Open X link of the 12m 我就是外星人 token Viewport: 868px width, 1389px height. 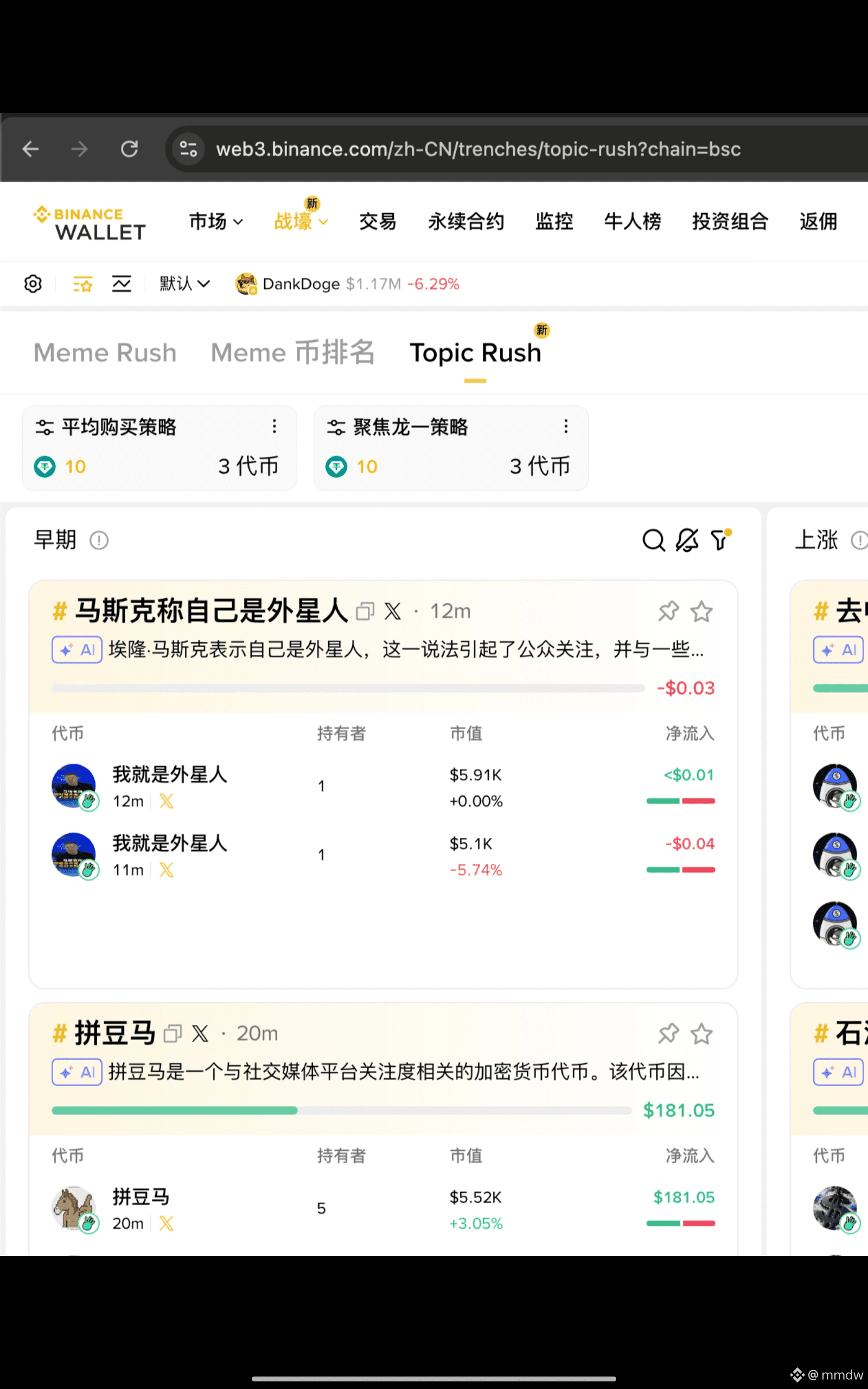pos(167,801)
